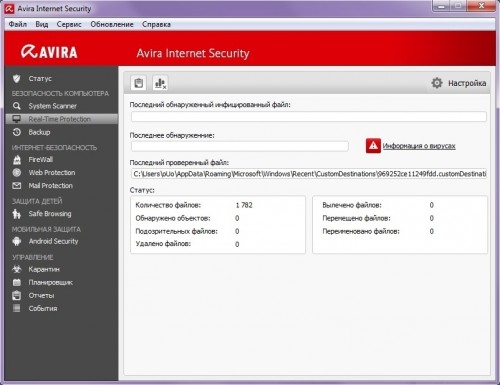
Task: Click the Перемещено файлов label
Action: [356, 218]
